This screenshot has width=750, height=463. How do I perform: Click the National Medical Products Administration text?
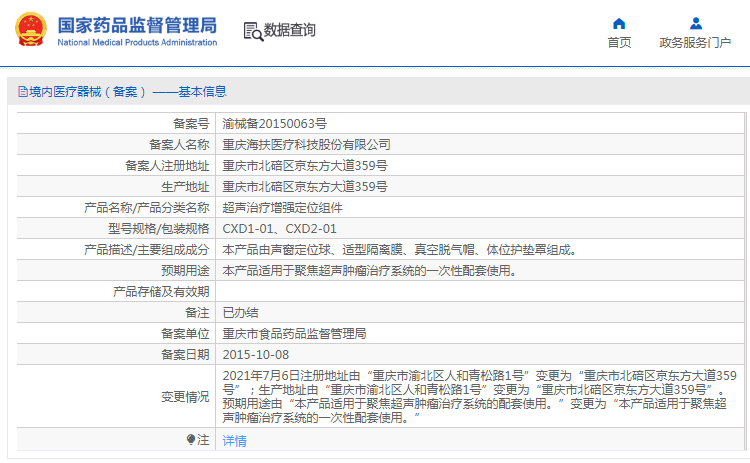pyautogui.click(x=137, y=43)
